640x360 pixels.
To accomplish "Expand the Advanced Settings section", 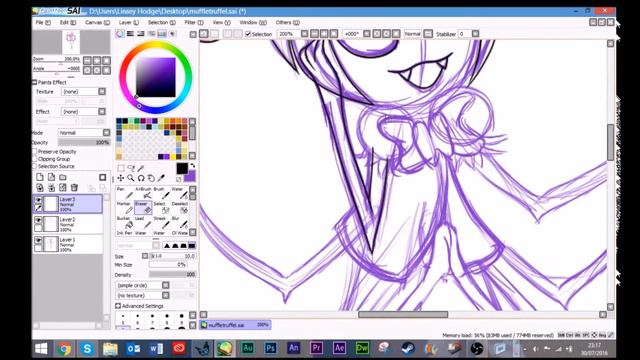I will (x=118, y=306).
